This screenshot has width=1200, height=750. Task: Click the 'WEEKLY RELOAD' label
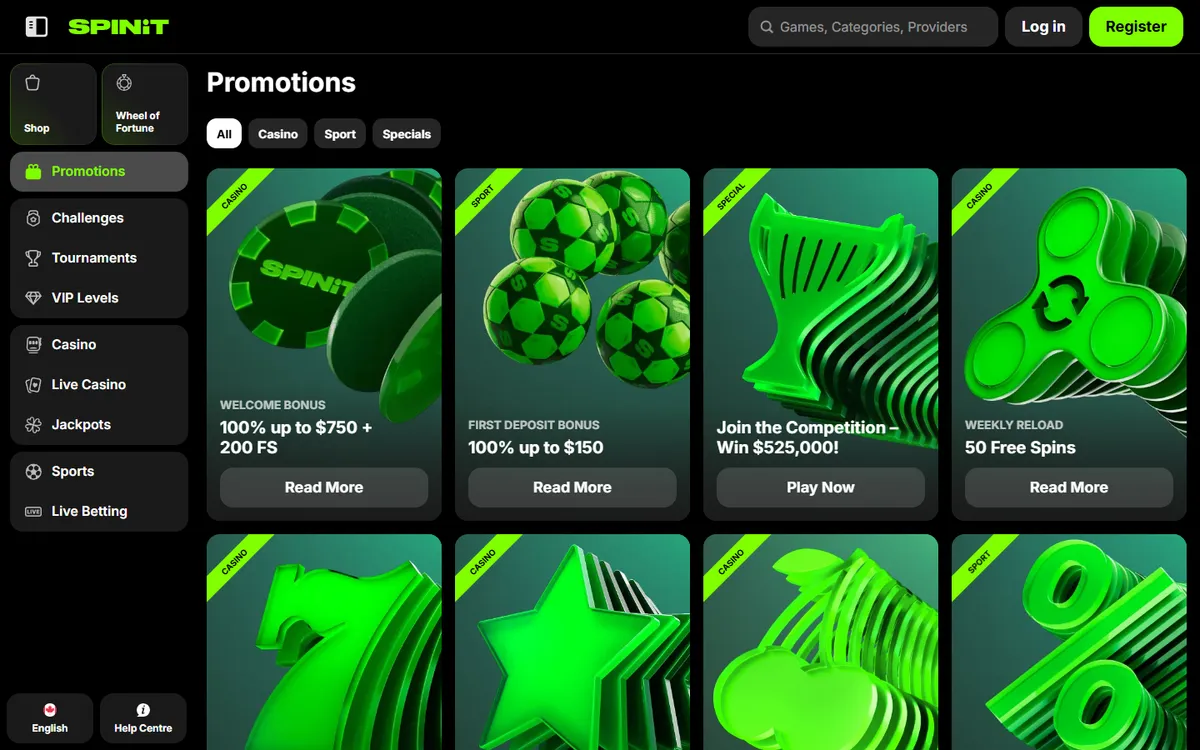(1014, 425)
